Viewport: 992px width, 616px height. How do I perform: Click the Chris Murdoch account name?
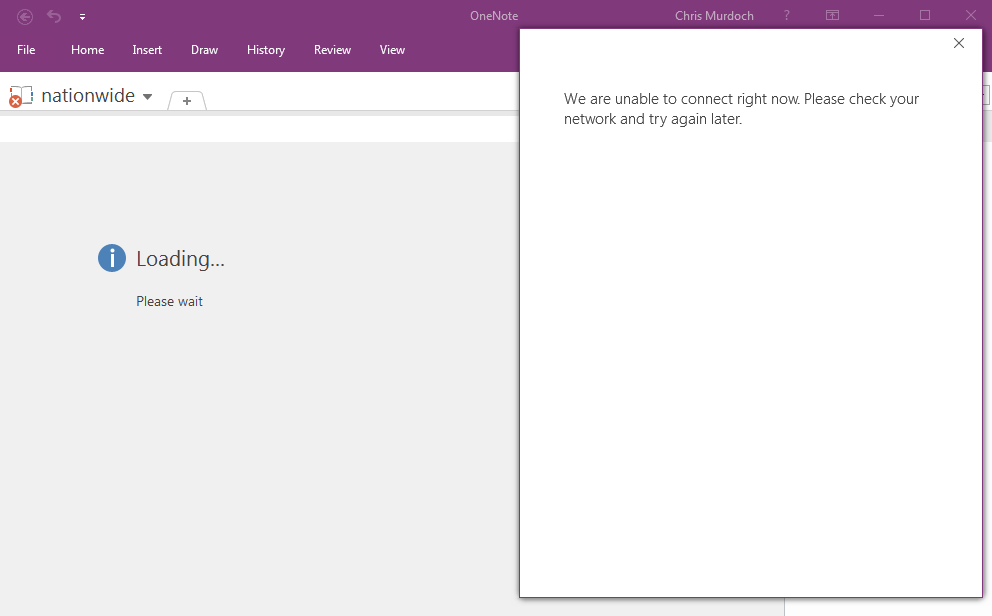(714, 16)
